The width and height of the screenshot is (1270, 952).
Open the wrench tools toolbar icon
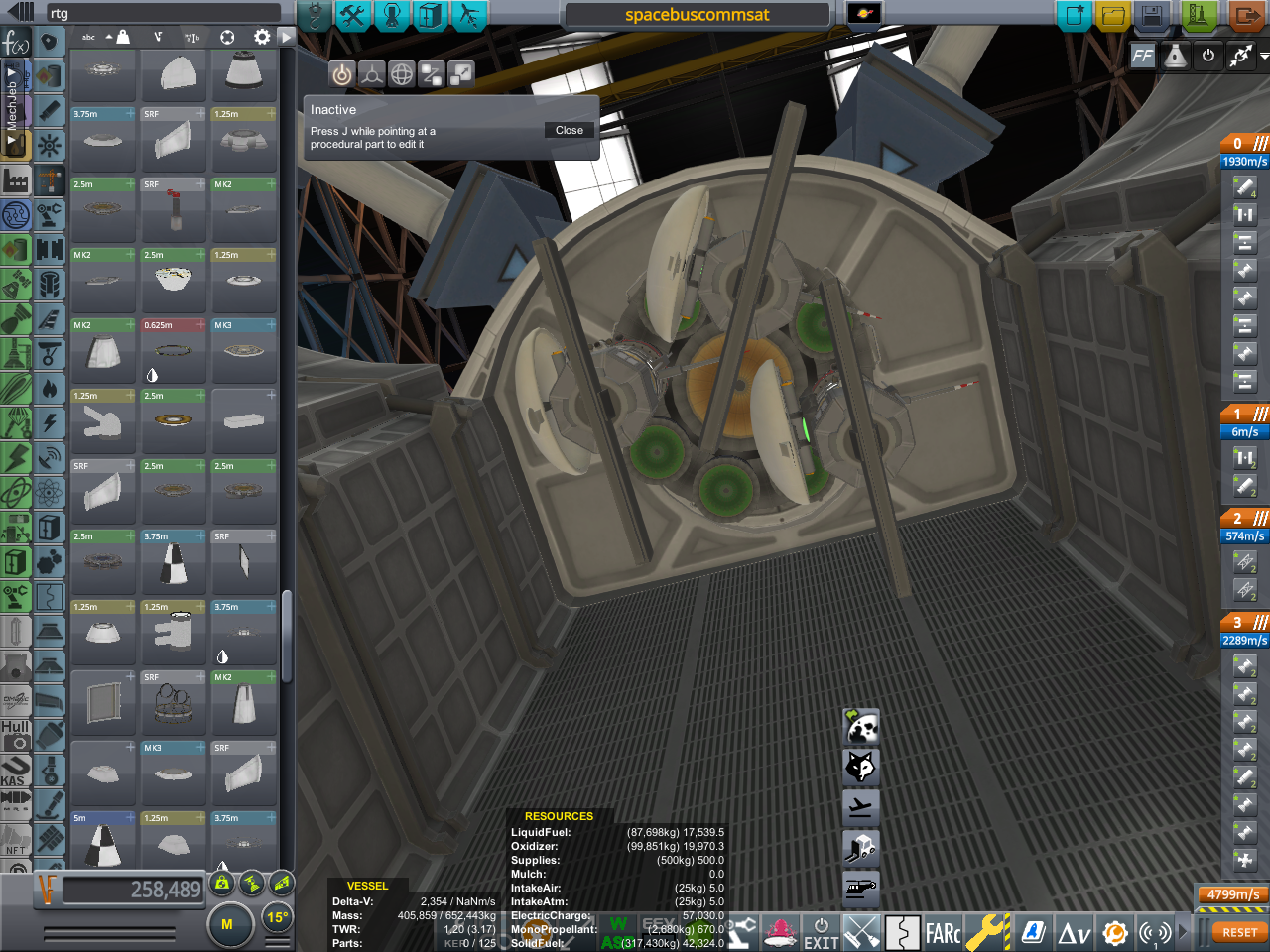tap(986, 933)
